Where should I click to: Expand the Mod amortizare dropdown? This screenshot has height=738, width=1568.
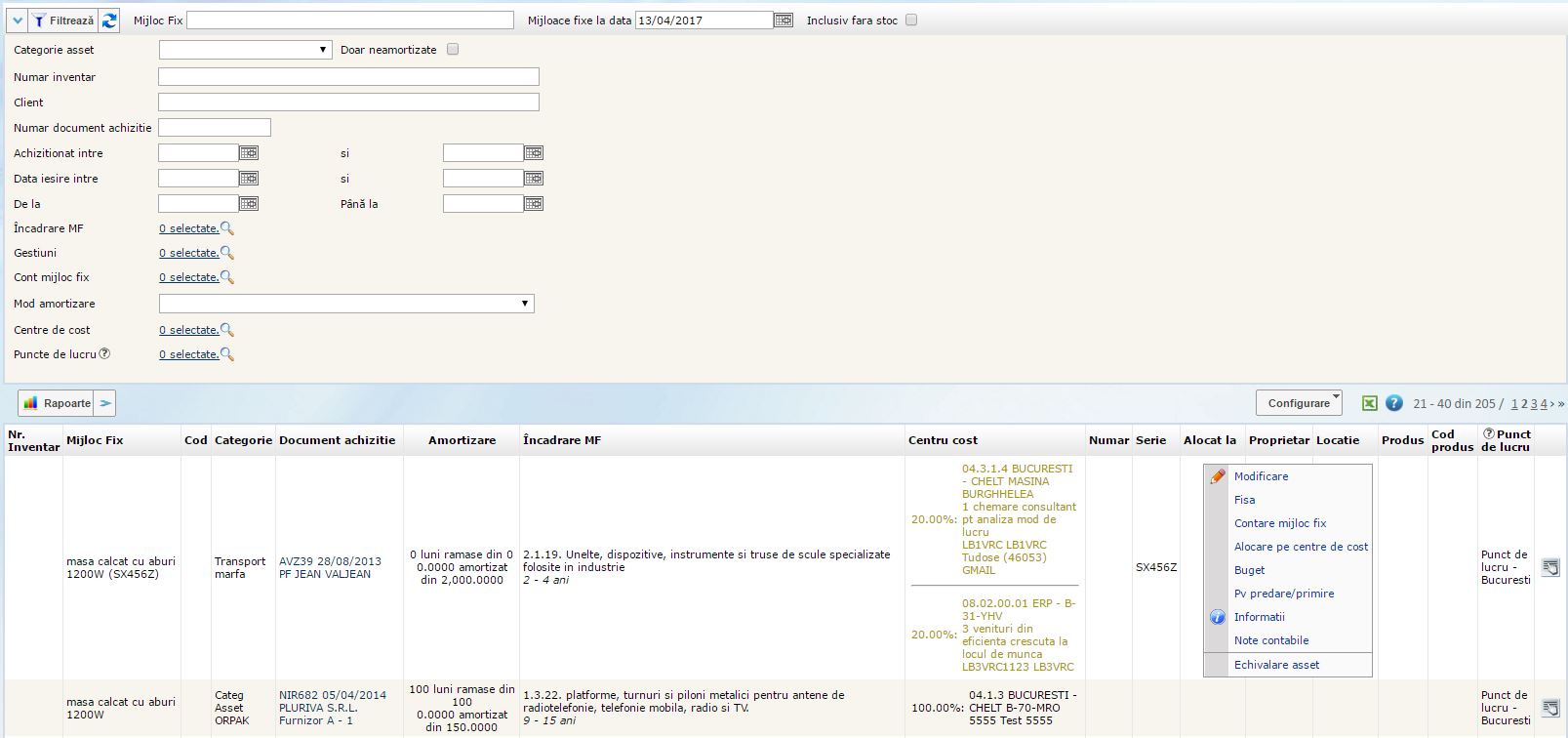[346, 304]
